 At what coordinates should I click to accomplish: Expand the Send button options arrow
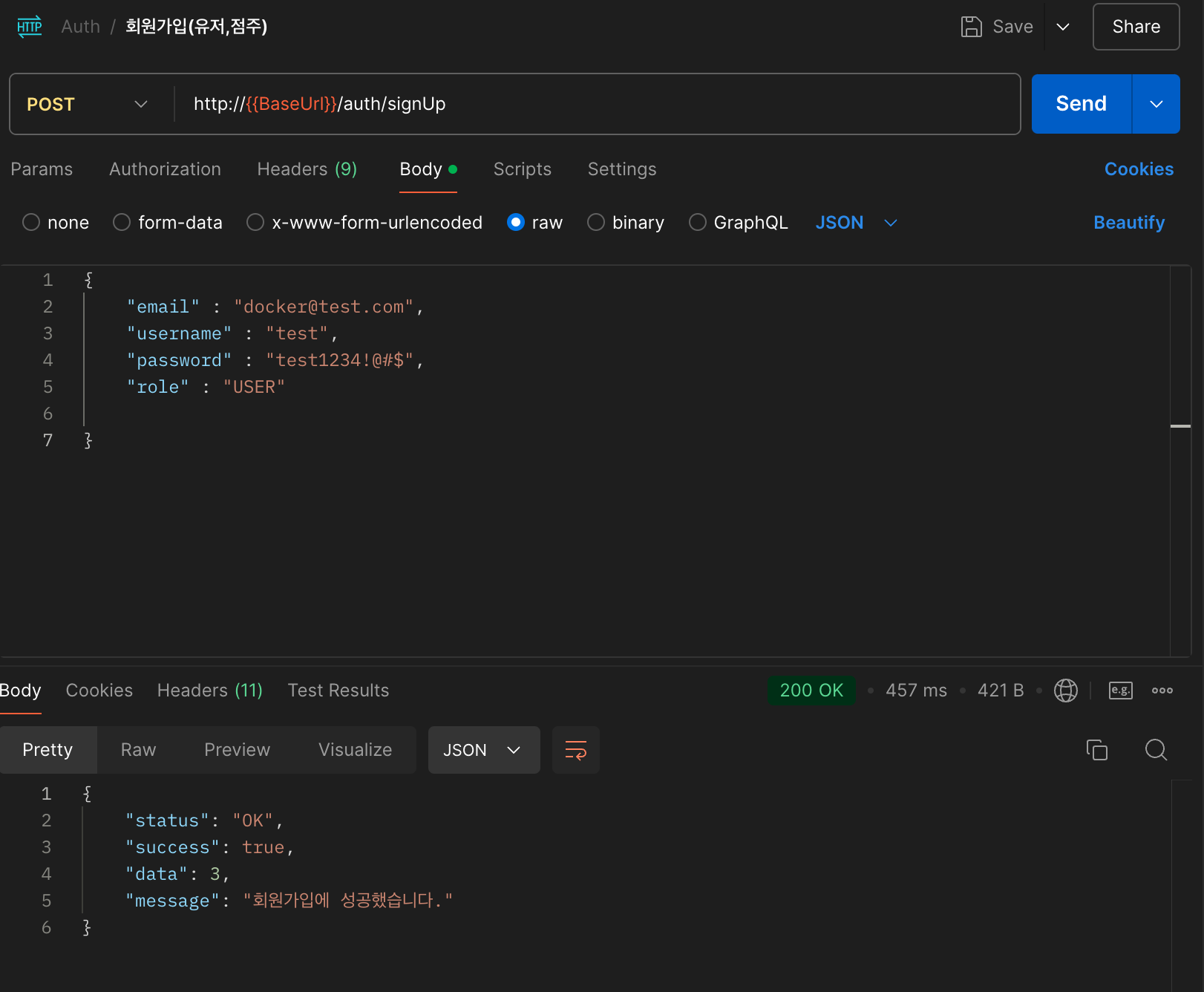click(1156, 104)
